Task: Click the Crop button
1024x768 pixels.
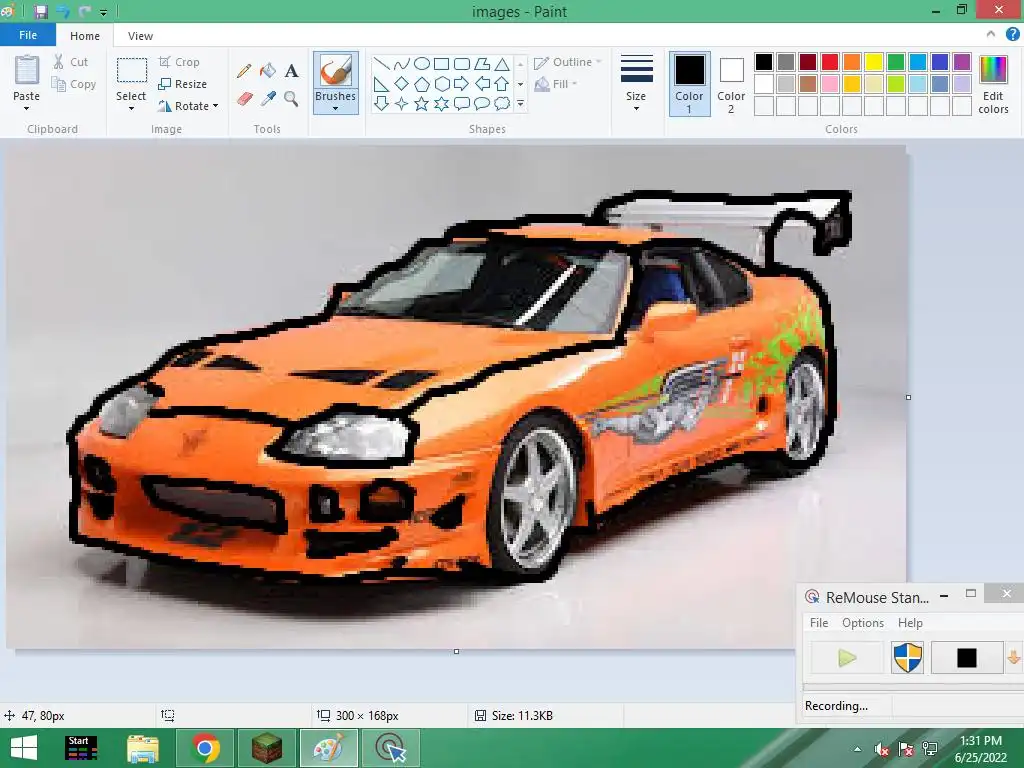Action: 179,62
